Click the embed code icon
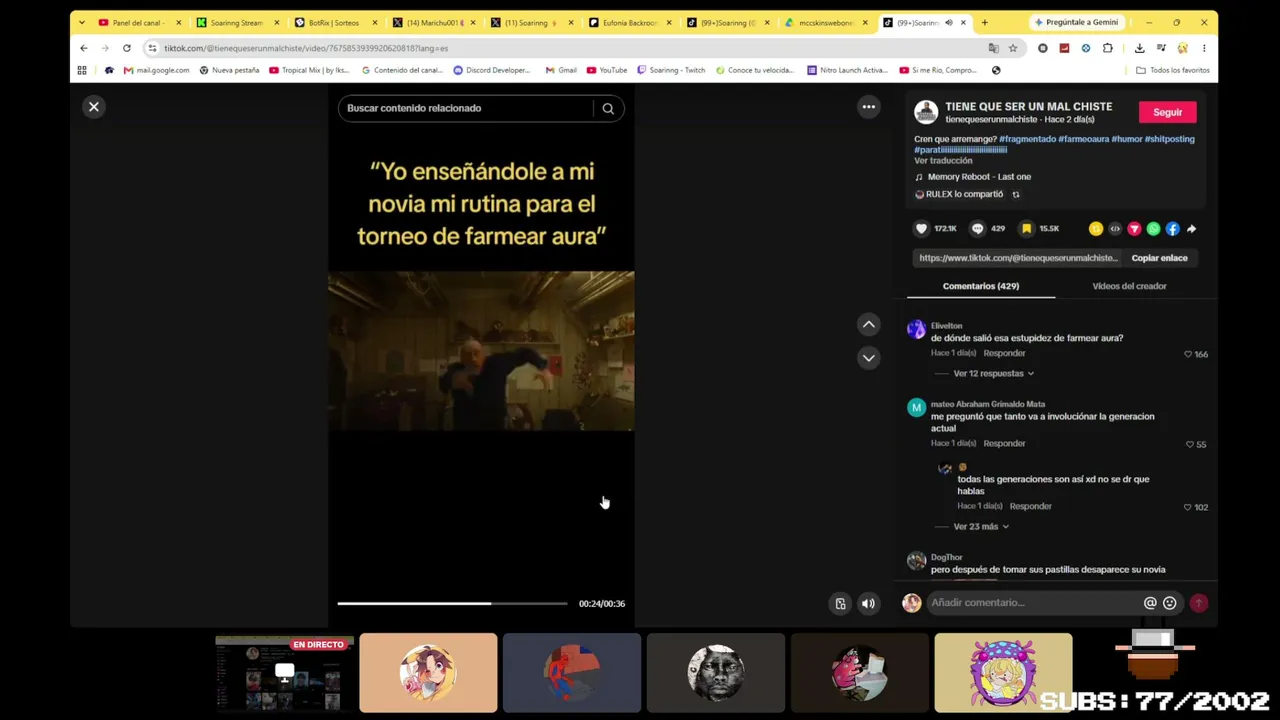This screenshot has width=1280, height=720. (x=1115, y=229)
